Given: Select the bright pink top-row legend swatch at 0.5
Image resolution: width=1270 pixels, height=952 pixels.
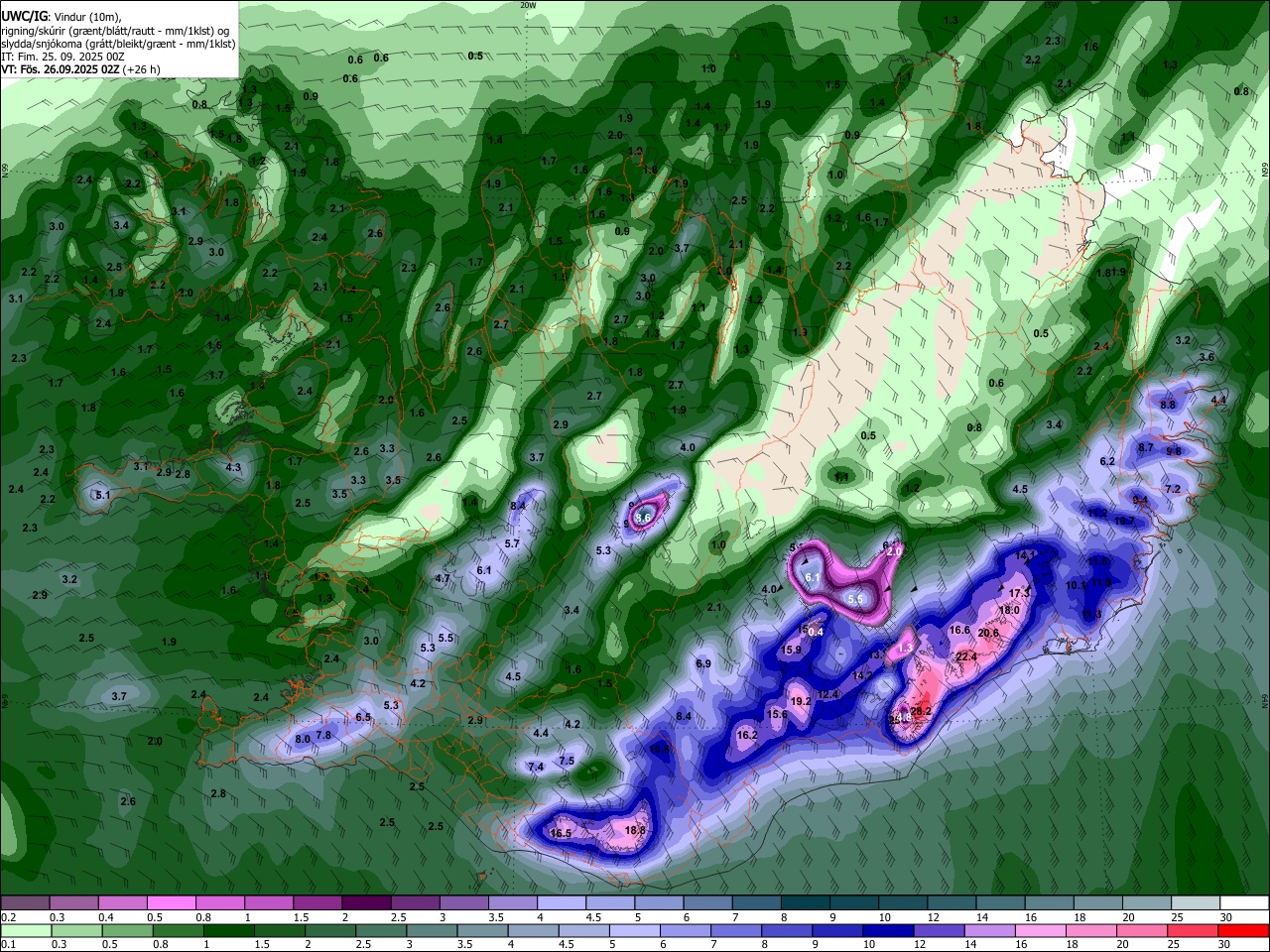Looking at the screenshot, I should pyautogui.click(x=171, y=902).
